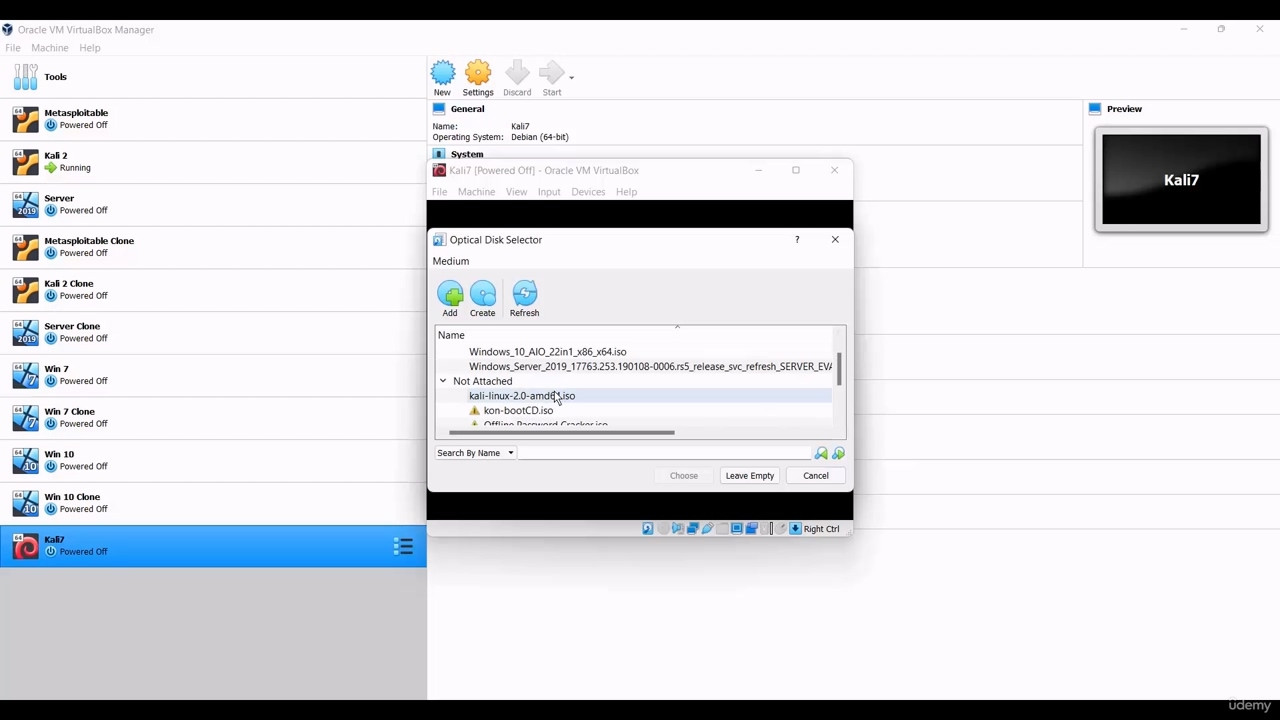Select kali-linux-2.0-amd64.iso
Screen dimensions: 1280x720
pos(522,396)
